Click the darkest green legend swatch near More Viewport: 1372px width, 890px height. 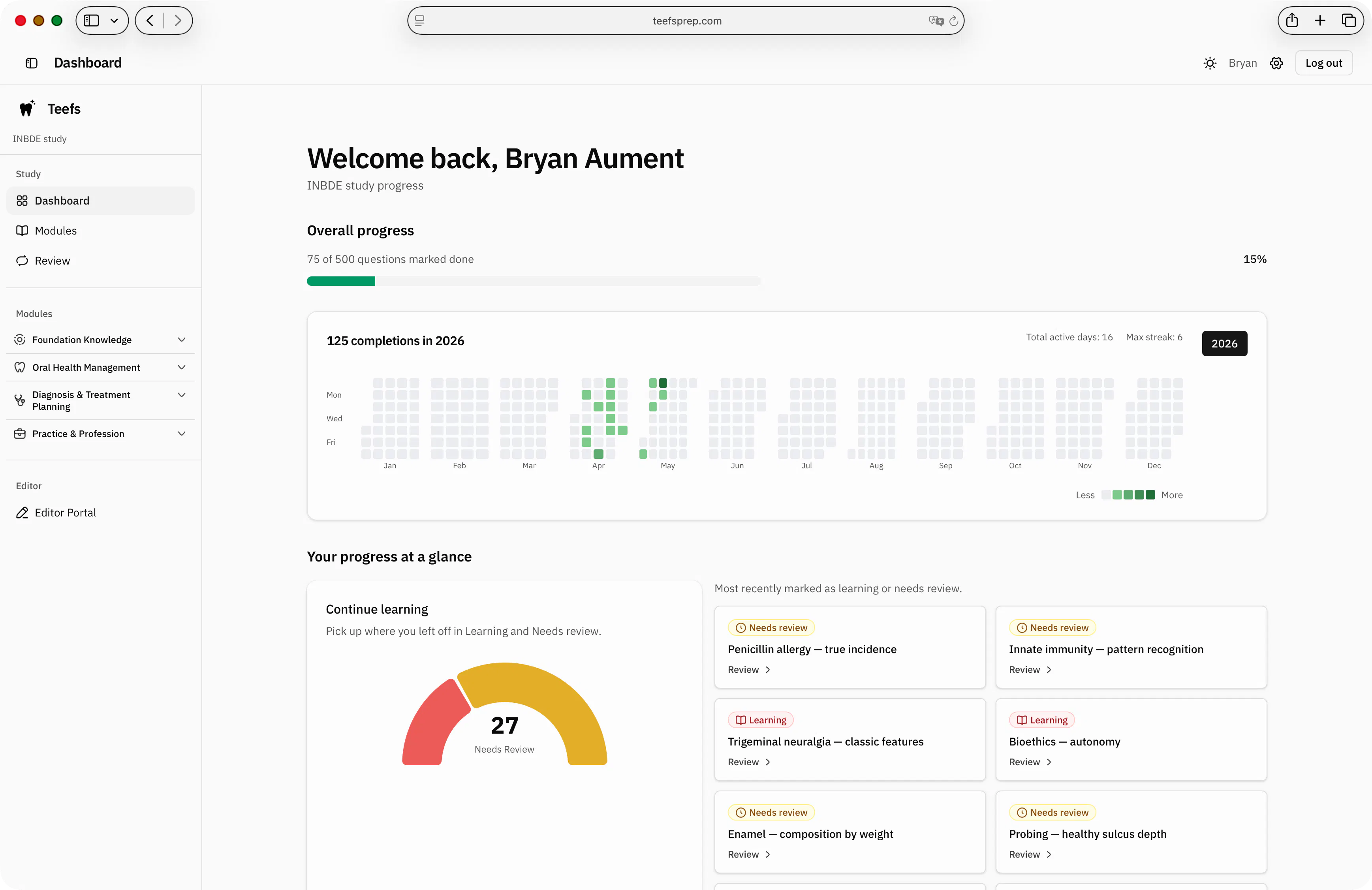point(1150,495)
